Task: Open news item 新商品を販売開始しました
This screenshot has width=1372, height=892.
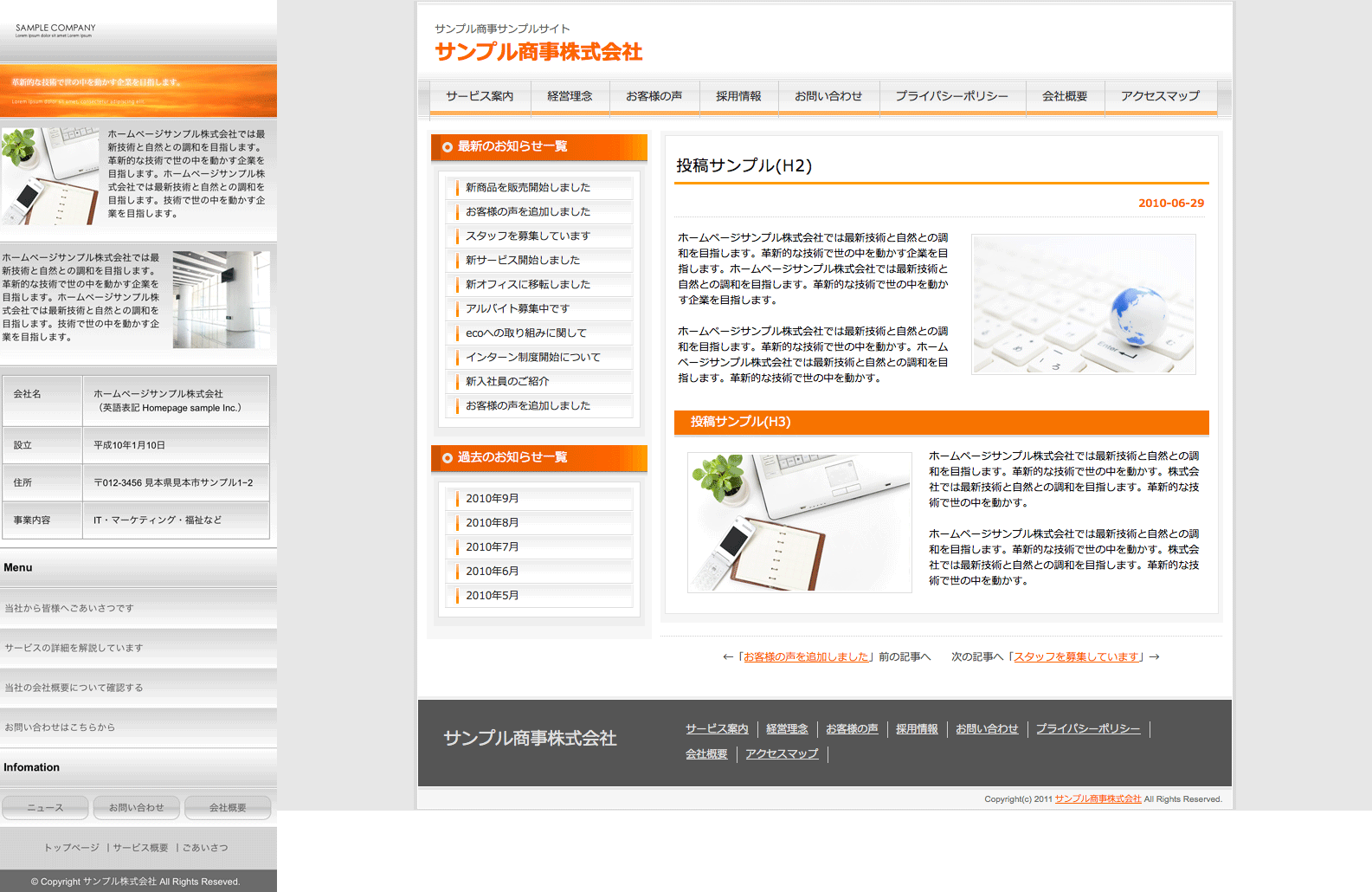Action: click(x=527, y=187)
